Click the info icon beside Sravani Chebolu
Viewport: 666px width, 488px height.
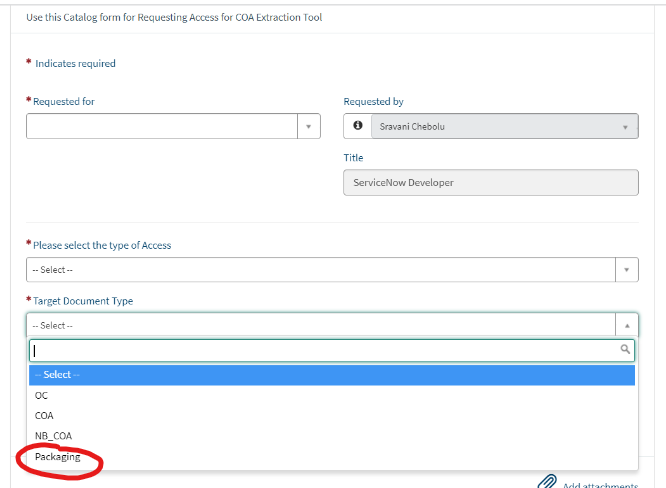pyautogui.click(x=357, y=127)
